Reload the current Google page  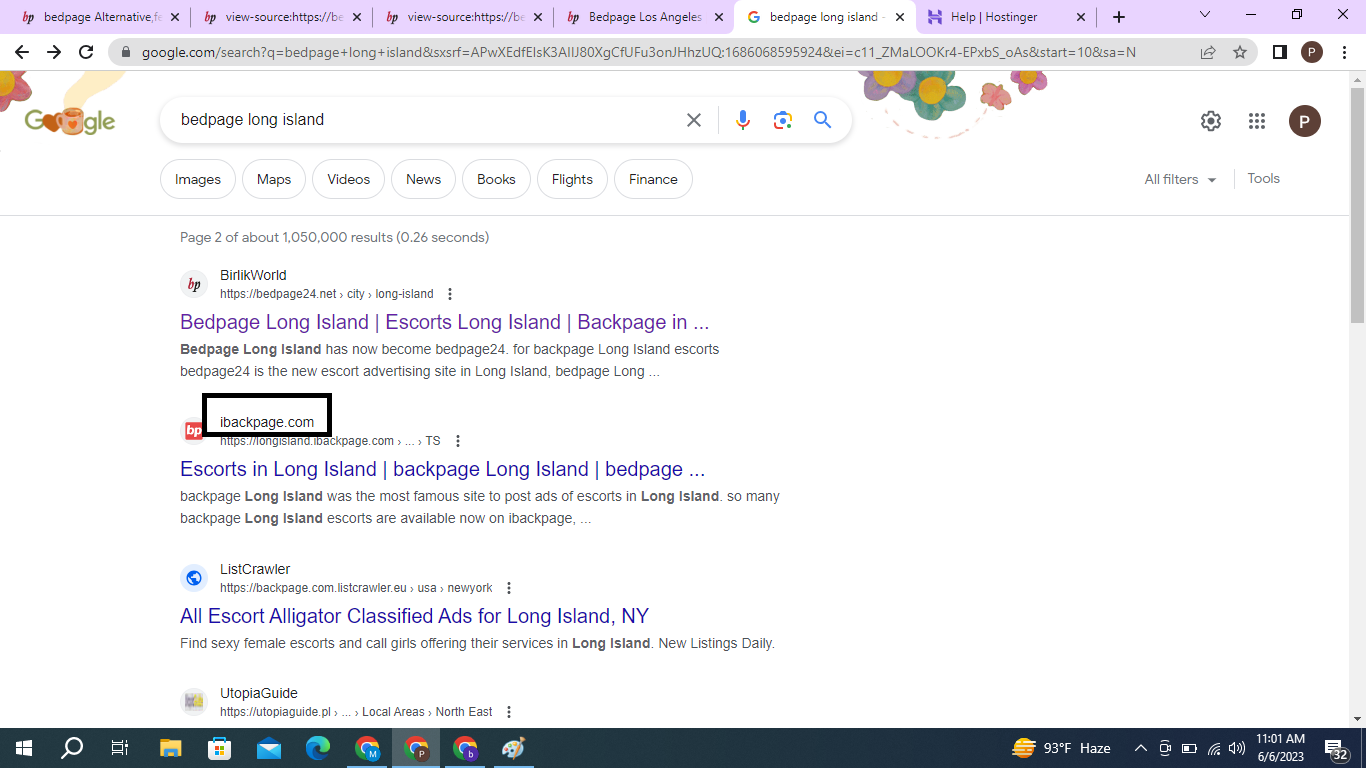click(x=87, y=52)
